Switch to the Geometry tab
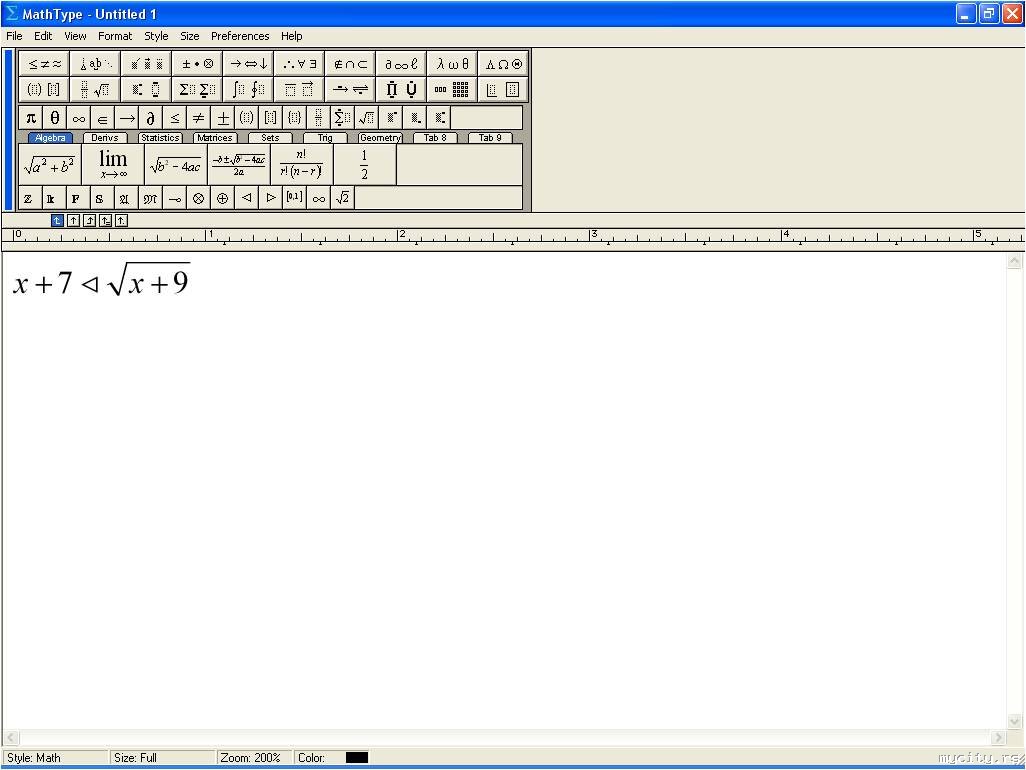 coord(380,138)
